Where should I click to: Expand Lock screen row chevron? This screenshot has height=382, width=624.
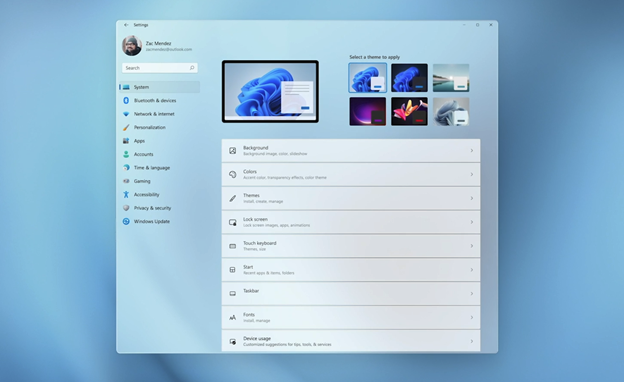[x=472, y=222]
